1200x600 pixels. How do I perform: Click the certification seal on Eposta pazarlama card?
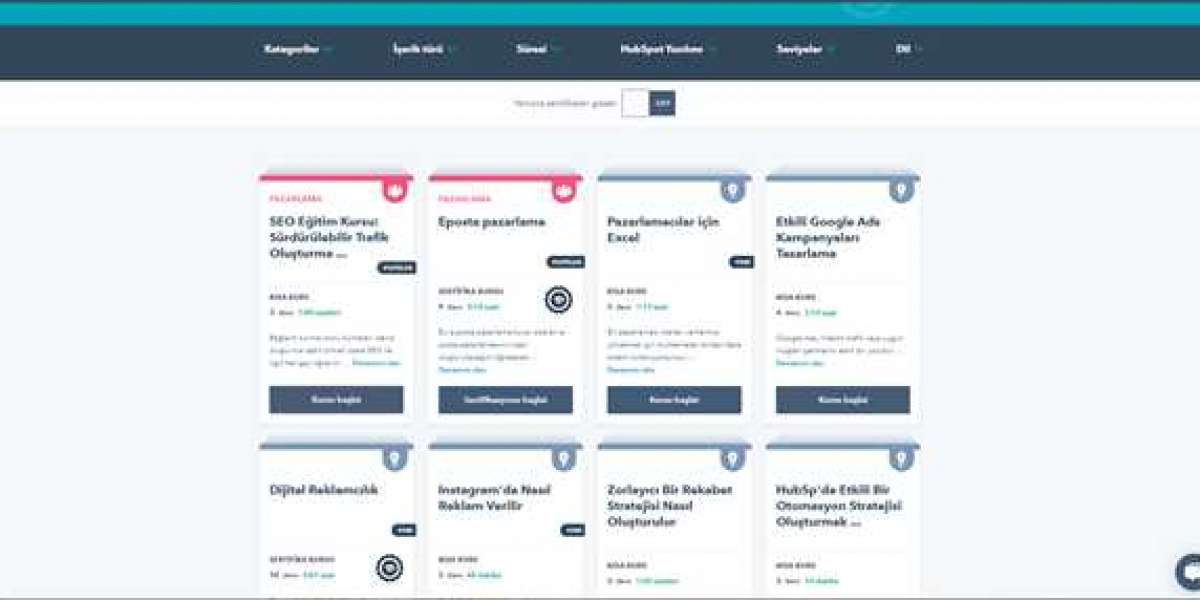(558, 300)
